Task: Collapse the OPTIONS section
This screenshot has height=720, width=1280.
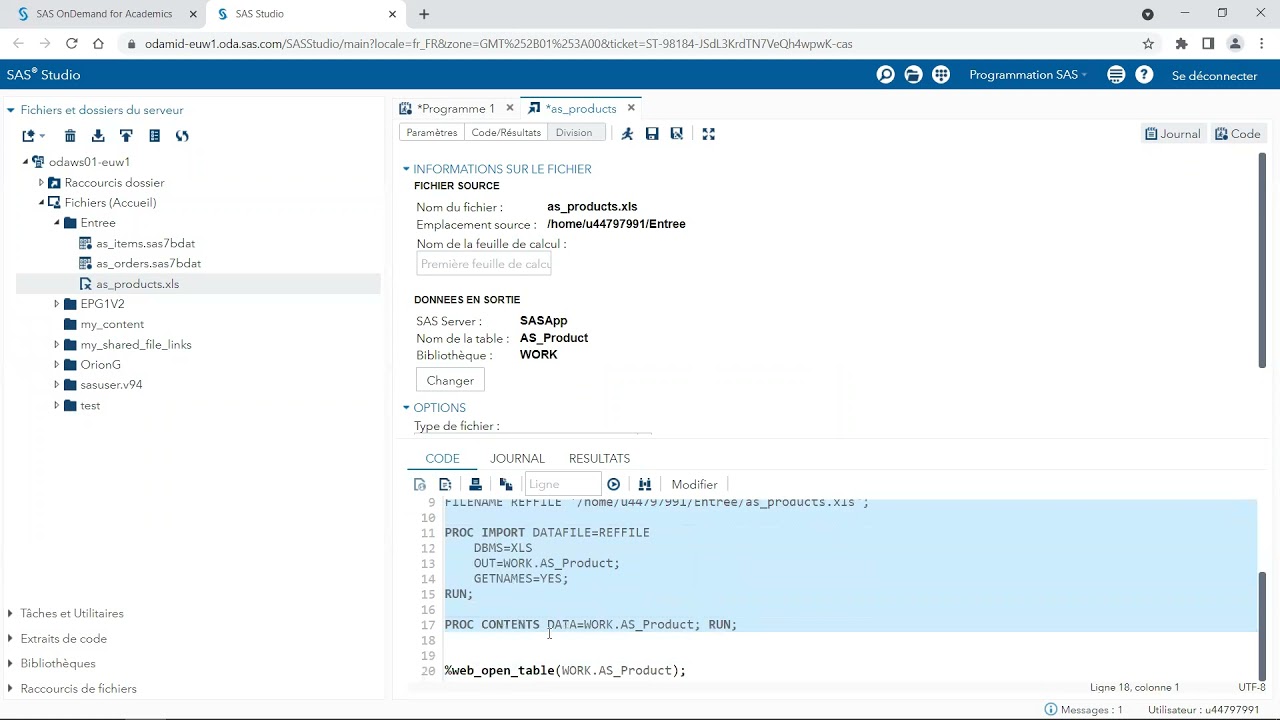Action: point(407,408)
